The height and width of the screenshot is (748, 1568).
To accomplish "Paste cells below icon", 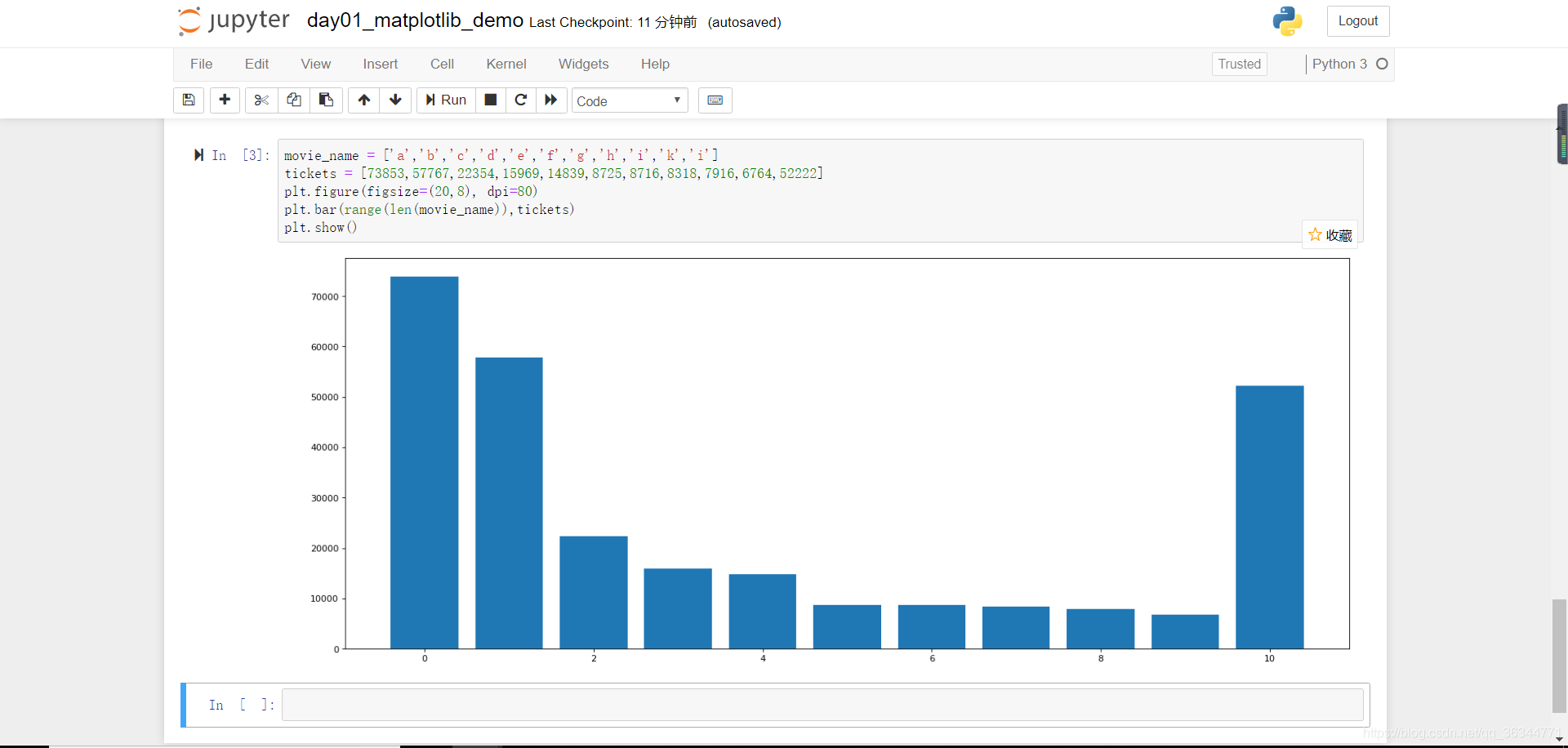I will 326,100.
